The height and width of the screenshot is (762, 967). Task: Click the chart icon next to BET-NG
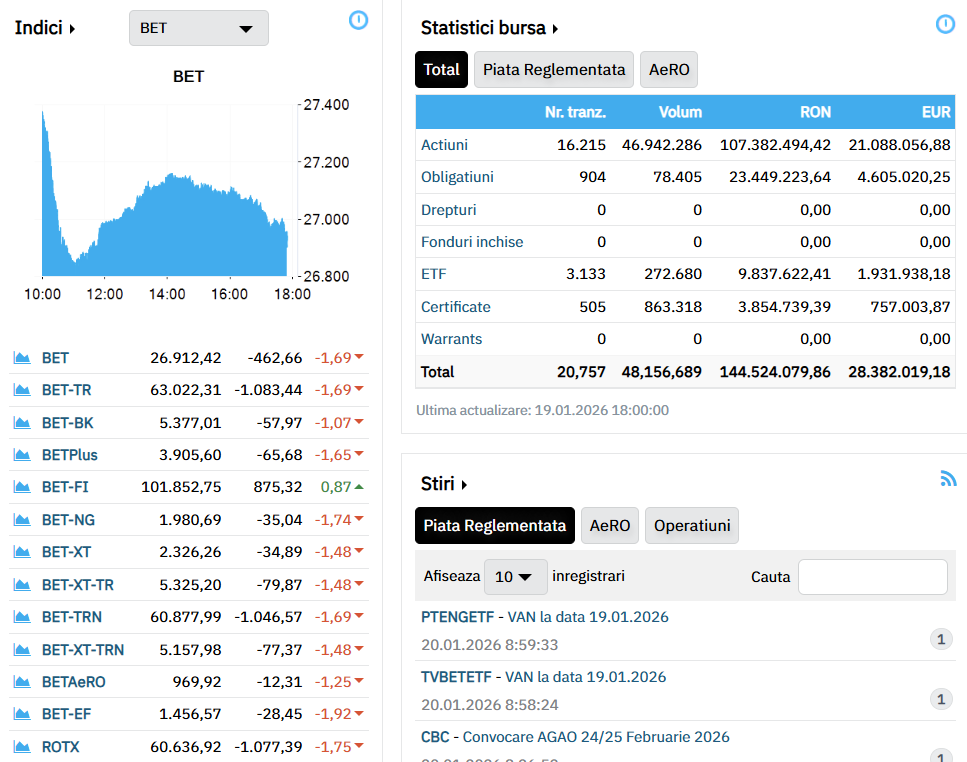(x=21, y=520)
